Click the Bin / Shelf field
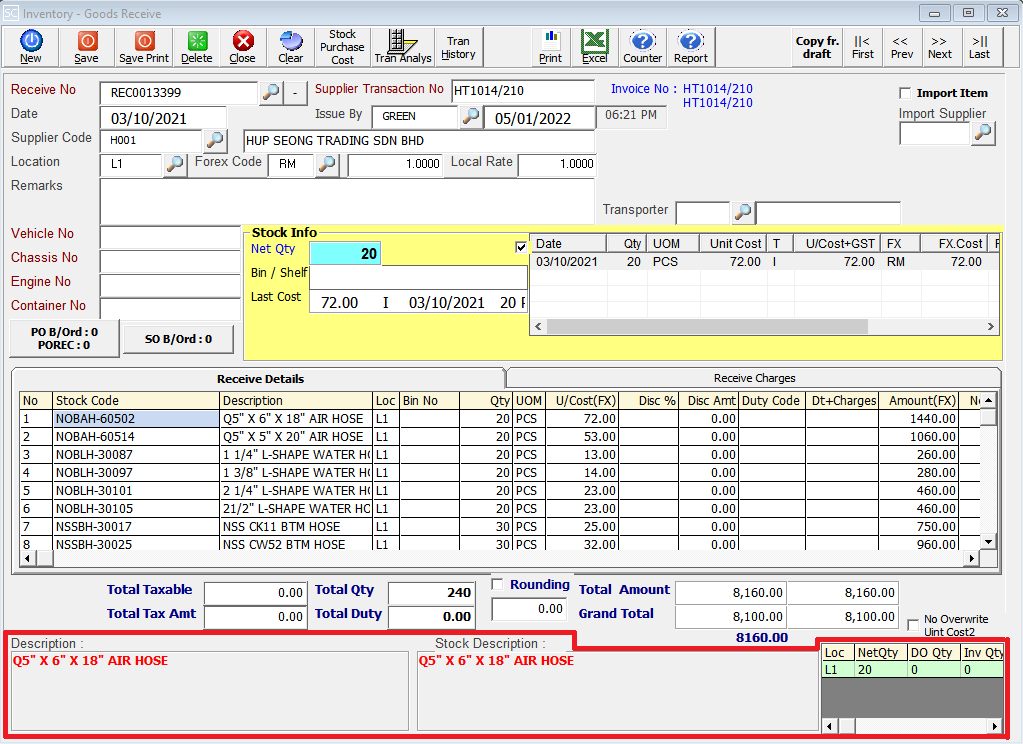This screenshot has height=744, width=1023. click(418, 277)
